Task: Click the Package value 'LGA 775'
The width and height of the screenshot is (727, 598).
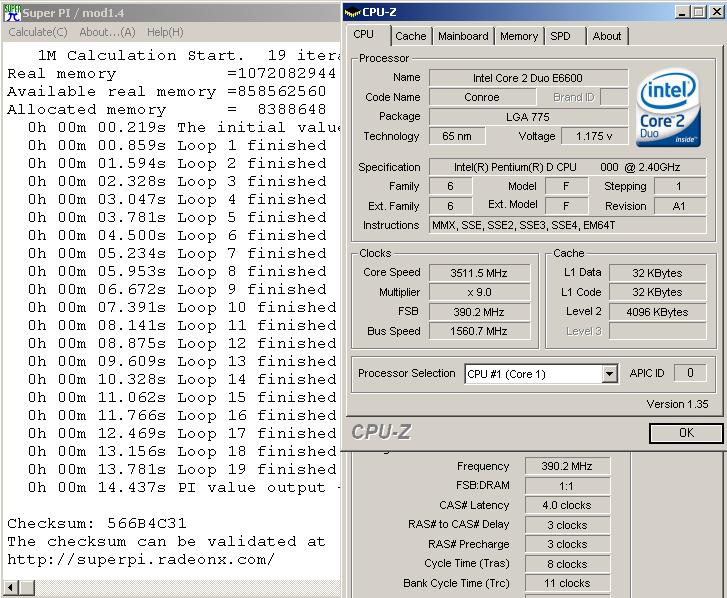Action: coord(528,117)
